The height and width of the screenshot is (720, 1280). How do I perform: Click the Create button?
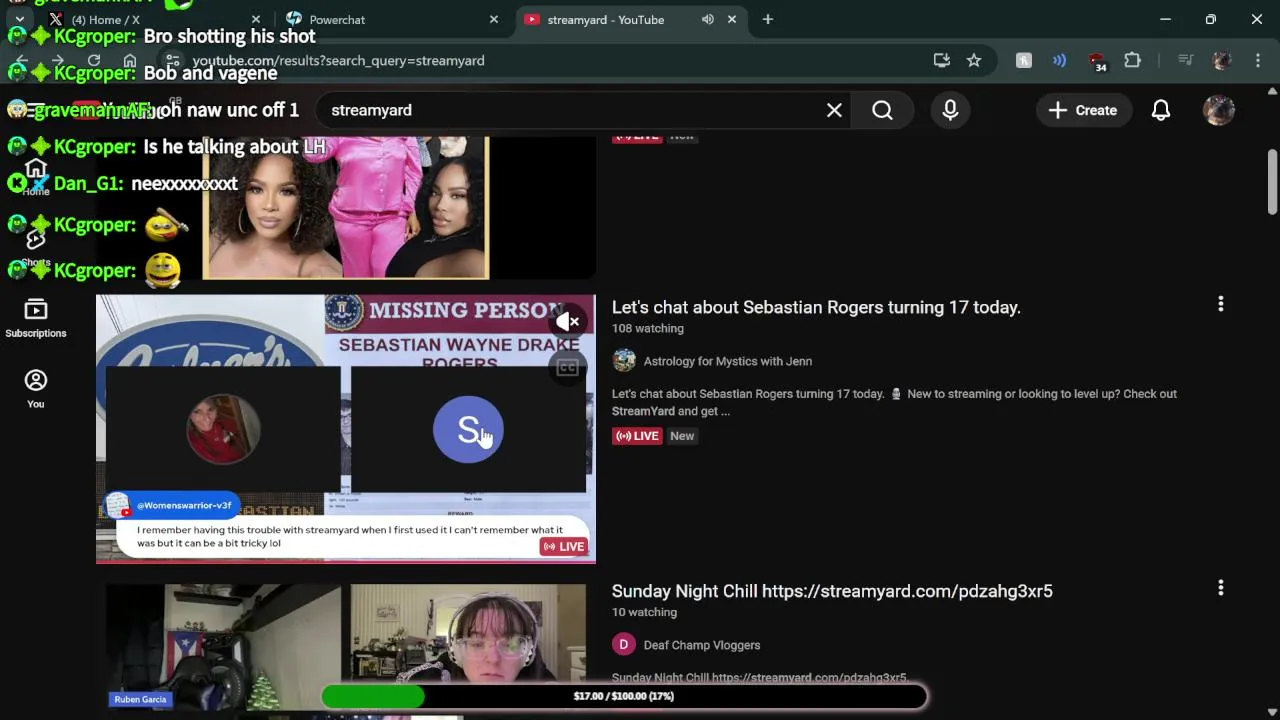pyautogui.click(x=1083, y=110)
